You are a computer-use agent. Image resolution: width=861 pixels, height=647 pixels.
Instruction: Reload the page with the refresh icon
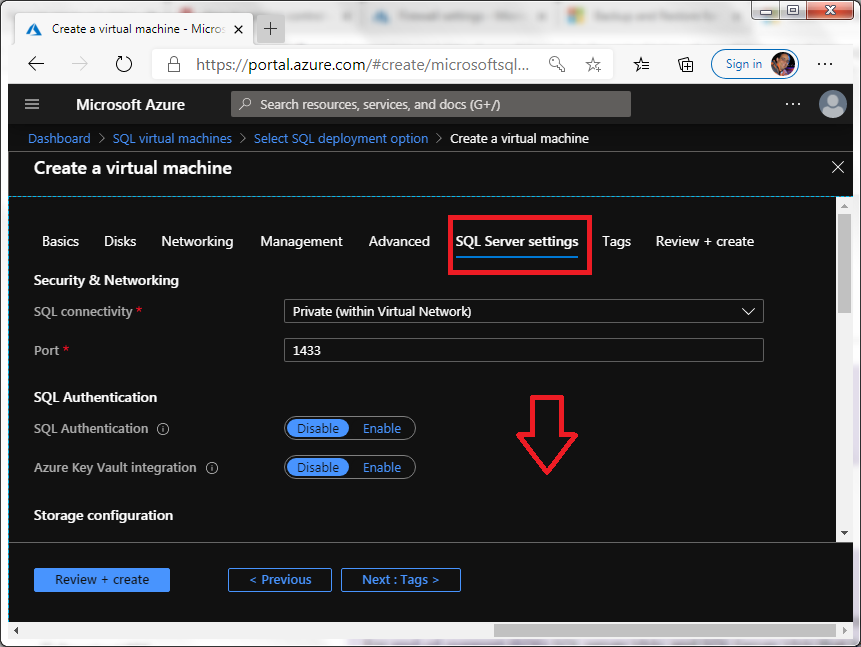pos(124,64)
